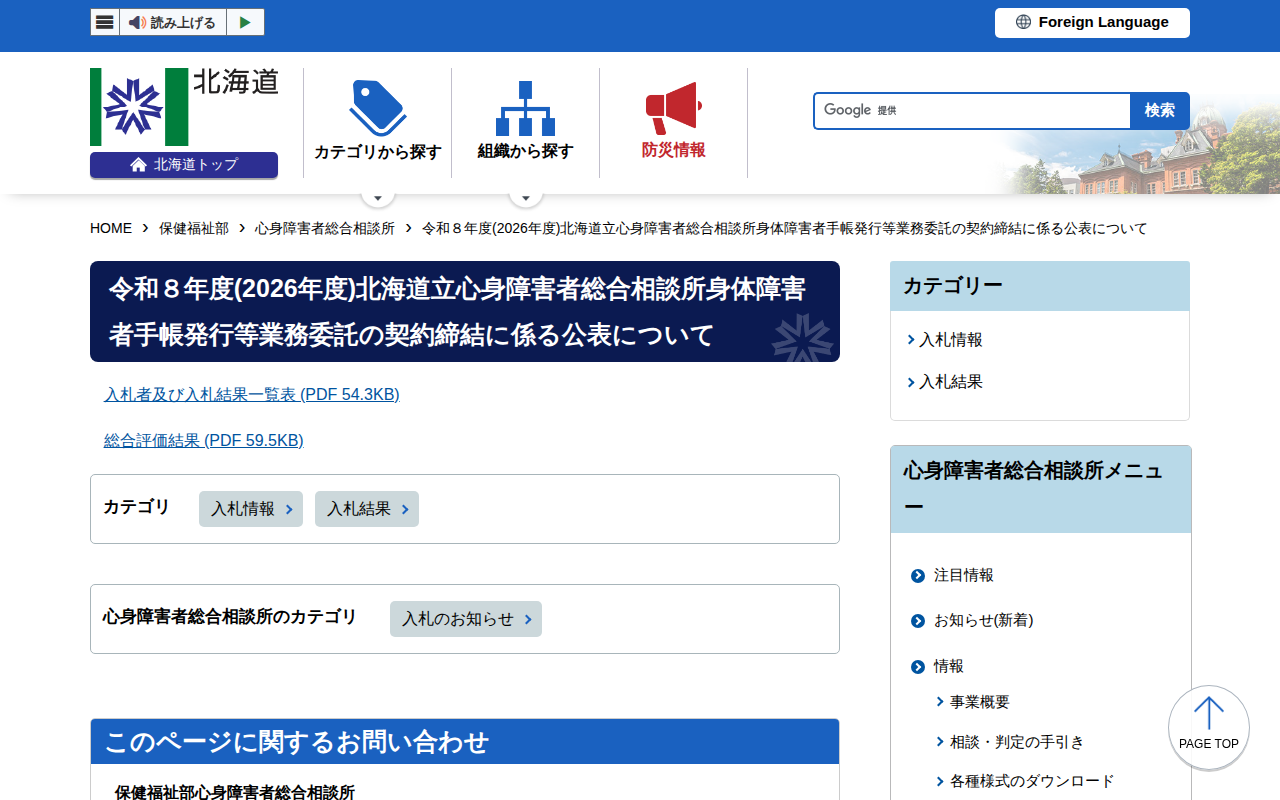1280x800 pixels.
Task: Click the 検索 search button
Action: [1160, 110]
